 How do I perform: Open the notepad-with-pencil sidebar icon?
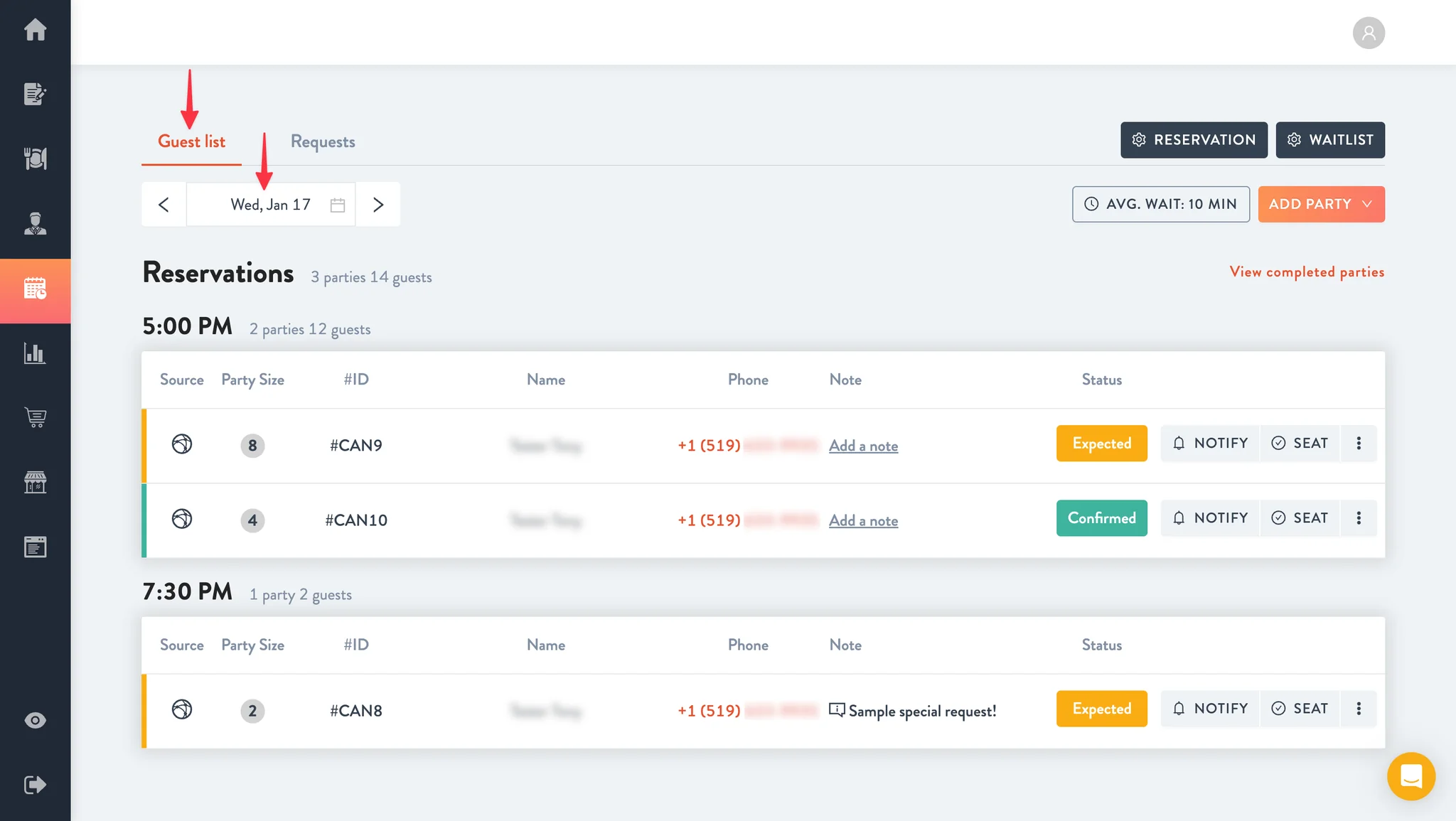[35, 94]
